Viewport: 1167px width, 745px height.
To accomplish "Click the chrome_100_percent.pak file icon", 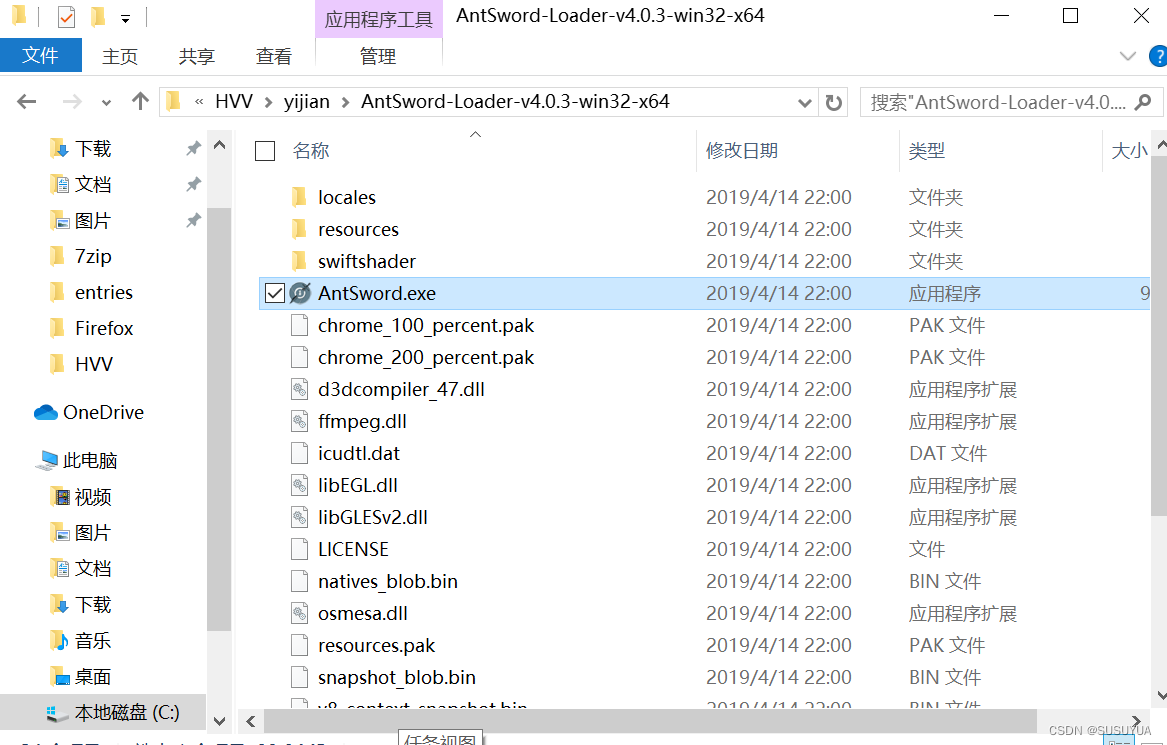I will click(299, 325).
